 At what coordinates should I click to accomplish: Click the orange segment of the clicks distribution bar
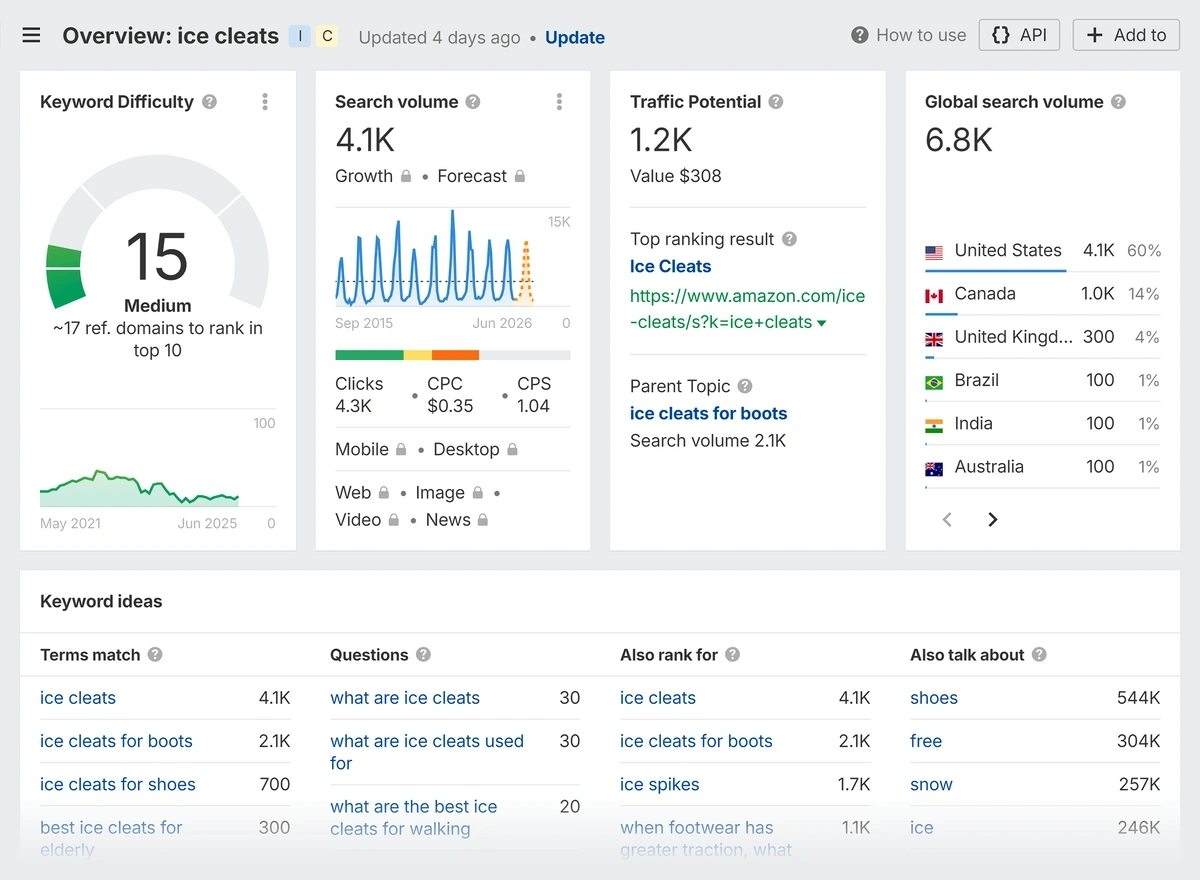[455, 355]
